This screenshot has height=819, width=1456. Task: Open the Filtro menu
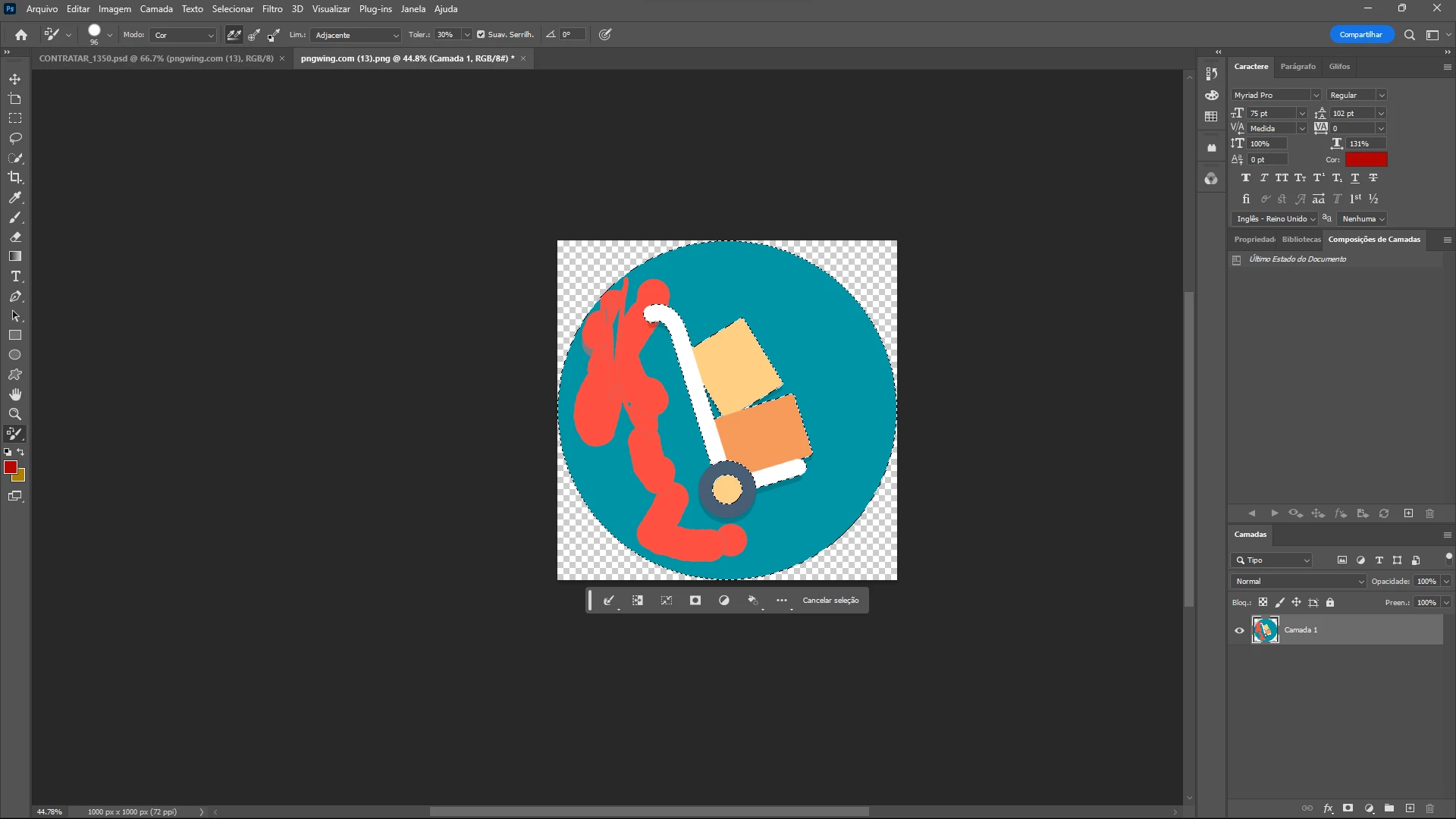272,9
